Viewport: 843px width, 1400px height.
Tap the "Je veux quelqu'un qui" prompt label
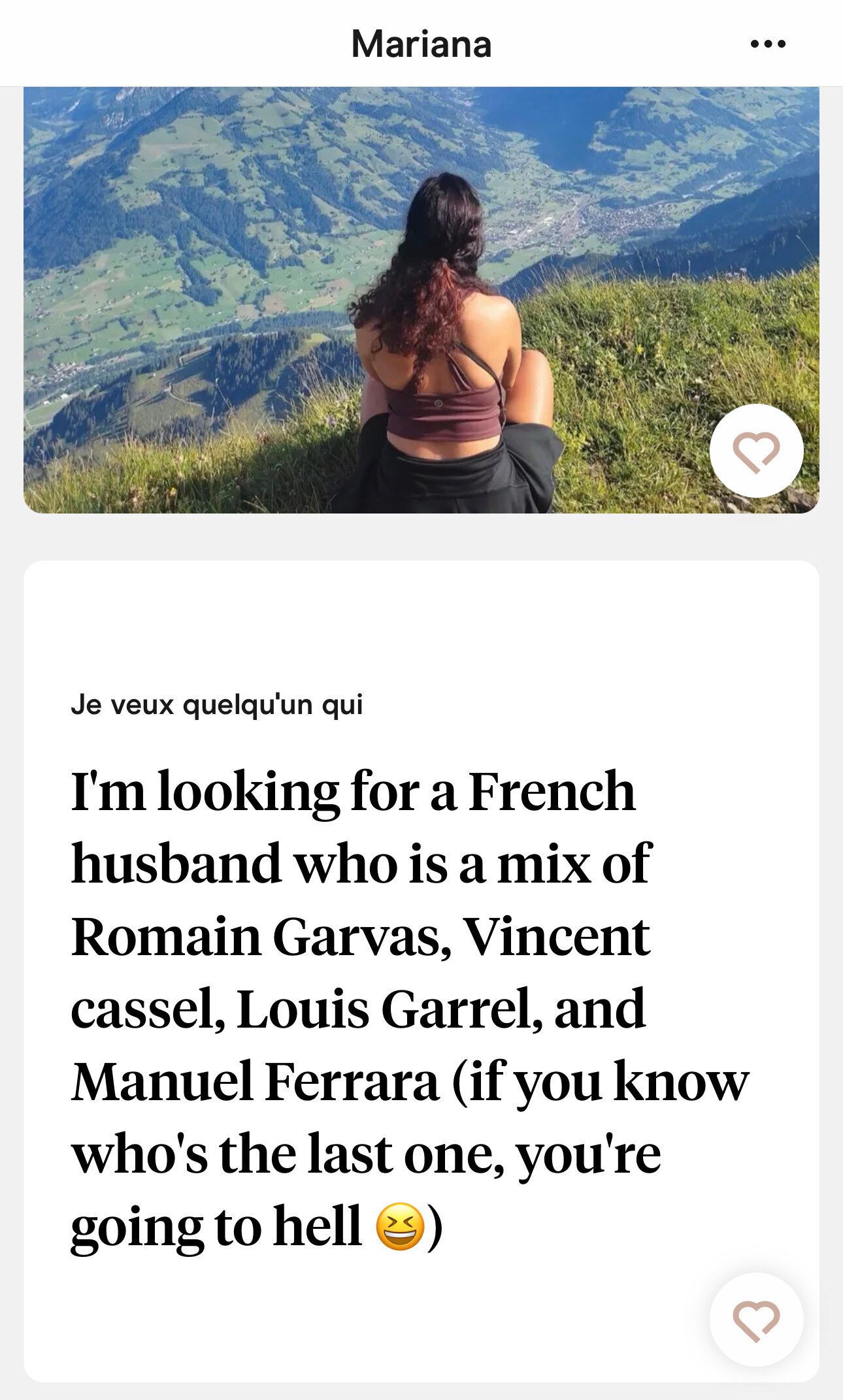(216, 705)
